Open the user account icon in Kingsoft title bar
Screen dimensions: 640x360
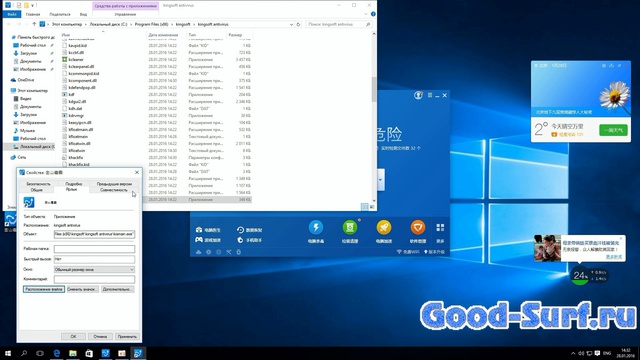[x=418, y=95]
